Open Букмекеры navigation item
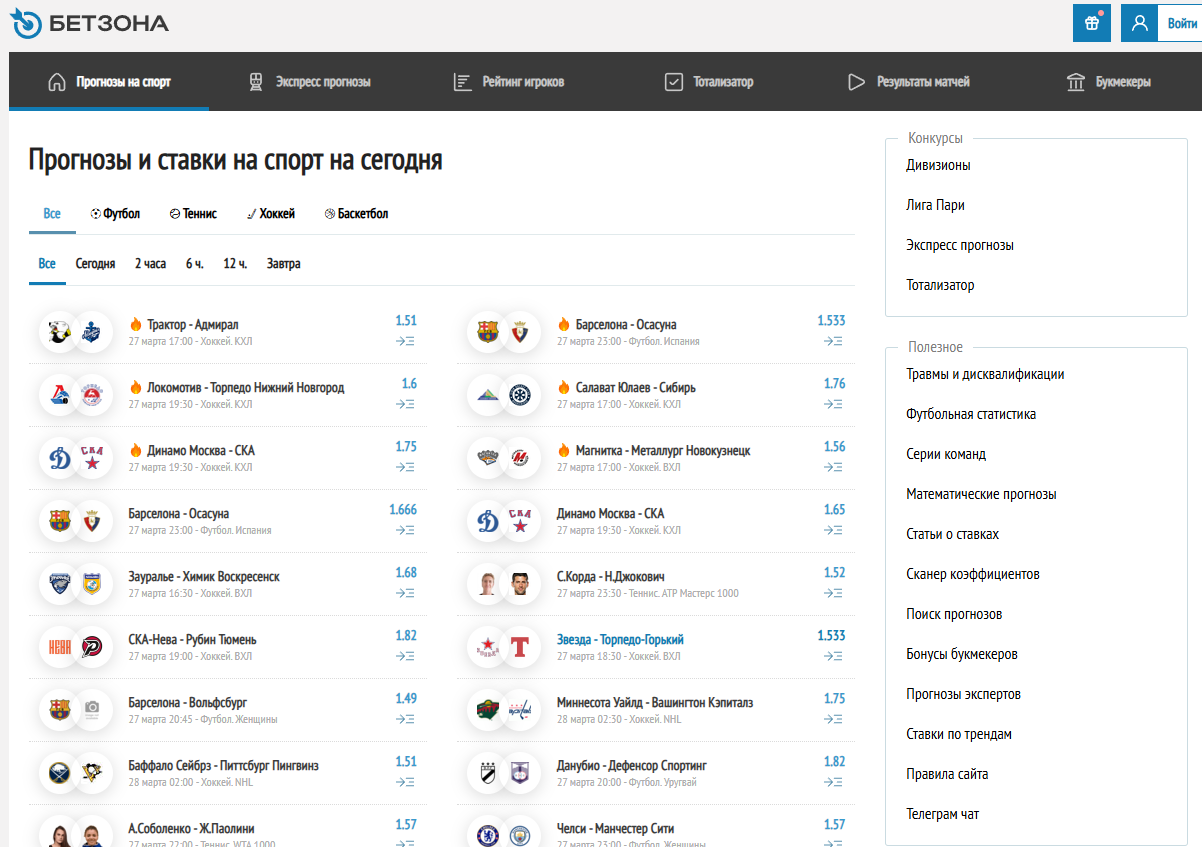The image size is (1202, 847). [x=1109, y=82]
